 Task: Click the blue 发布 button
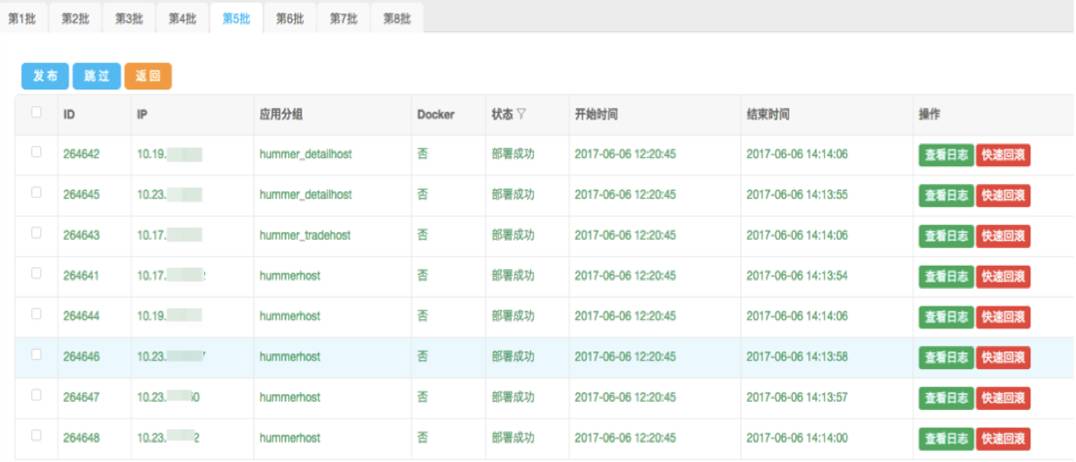click(x=45, y=76)
